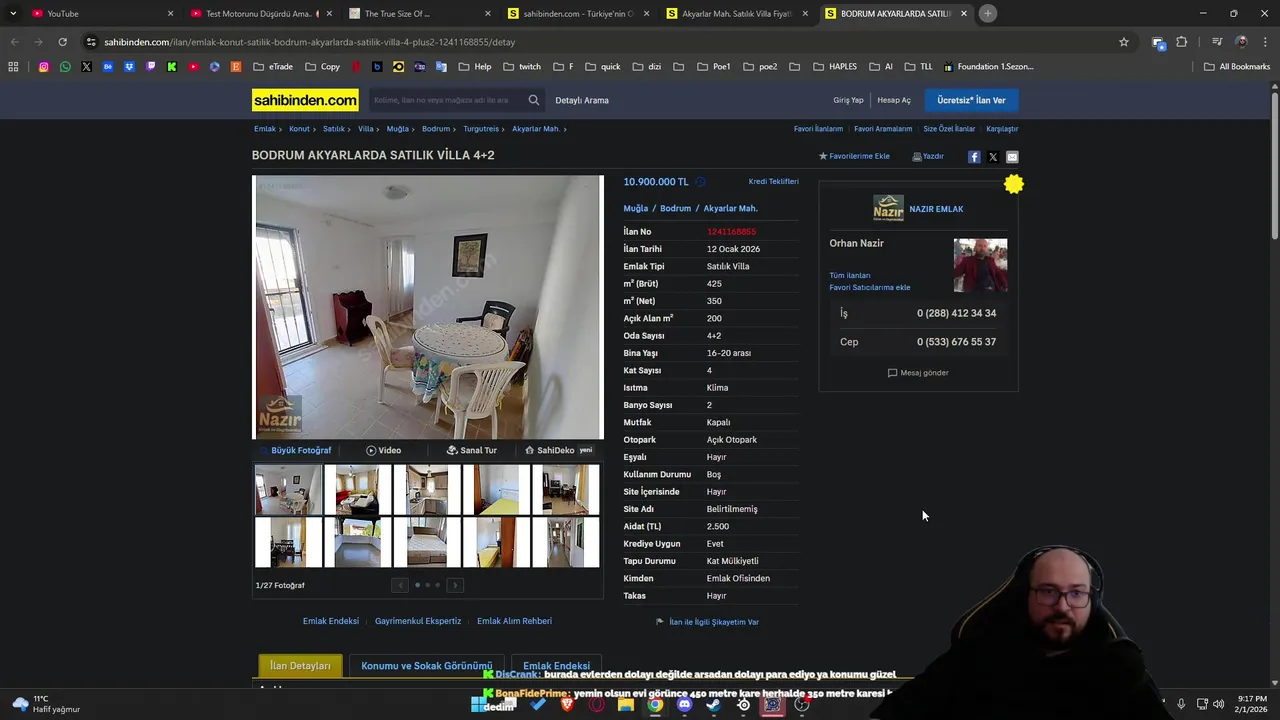
Task: Open the Chrome apps grid icon
Action: tap(13, 67)
